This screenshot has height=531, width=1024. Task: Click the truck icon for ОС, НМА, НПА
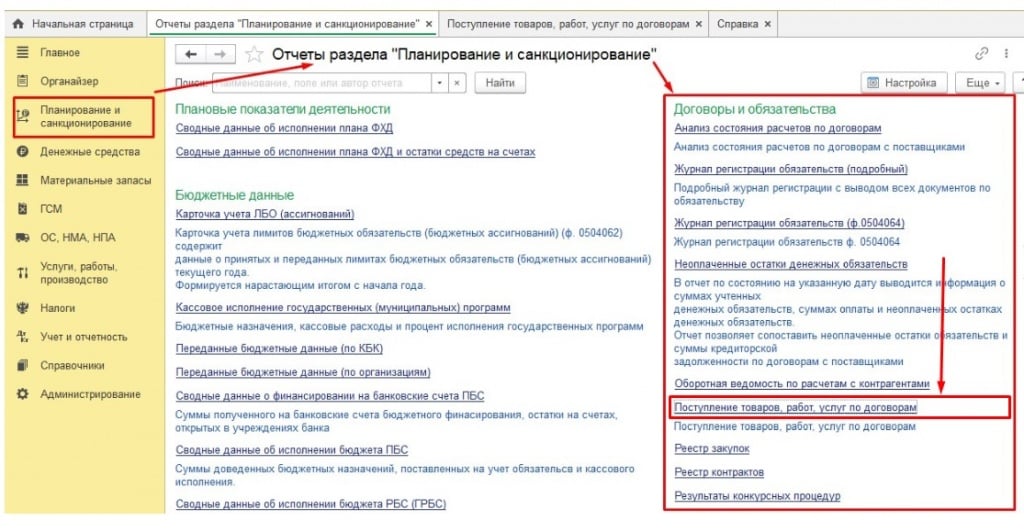pos(22,238)
